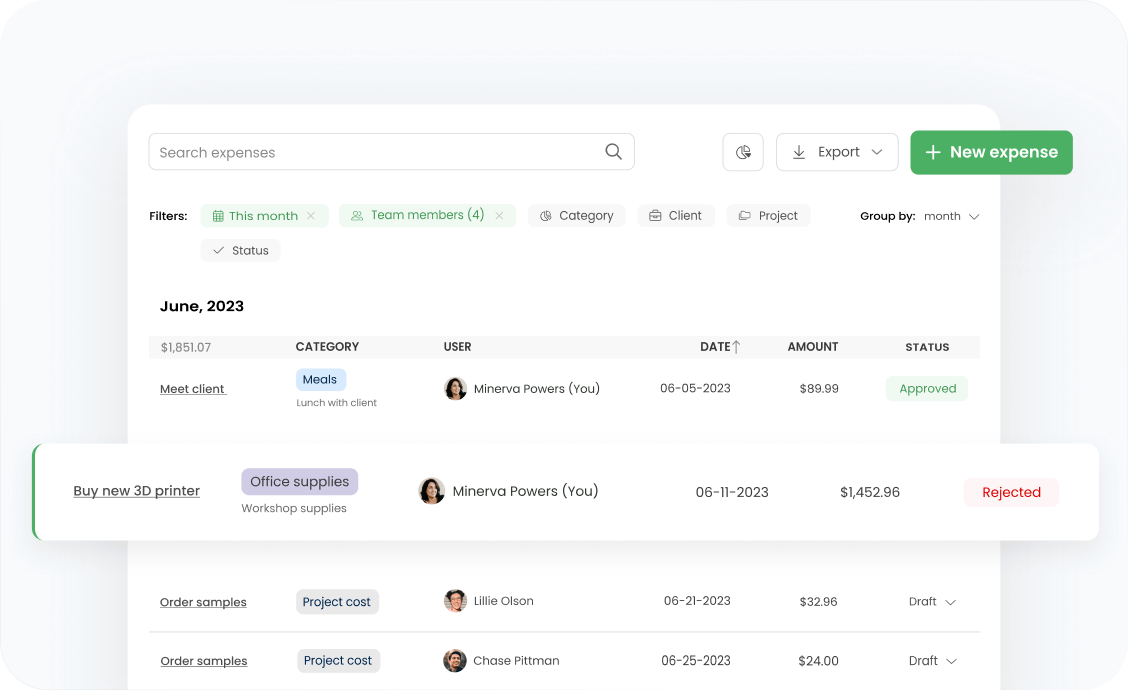Remove the This month filter

pos(311,216)
